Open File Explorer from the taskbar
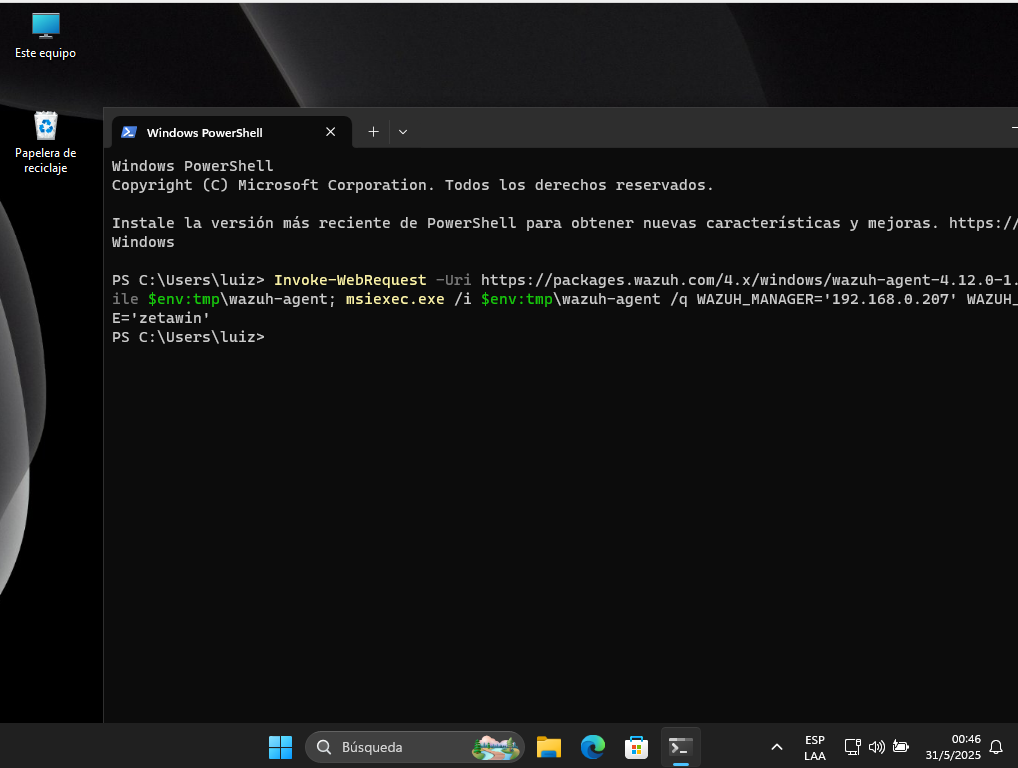The width and height of the screenshot is (1018, 768). (548, 747)
